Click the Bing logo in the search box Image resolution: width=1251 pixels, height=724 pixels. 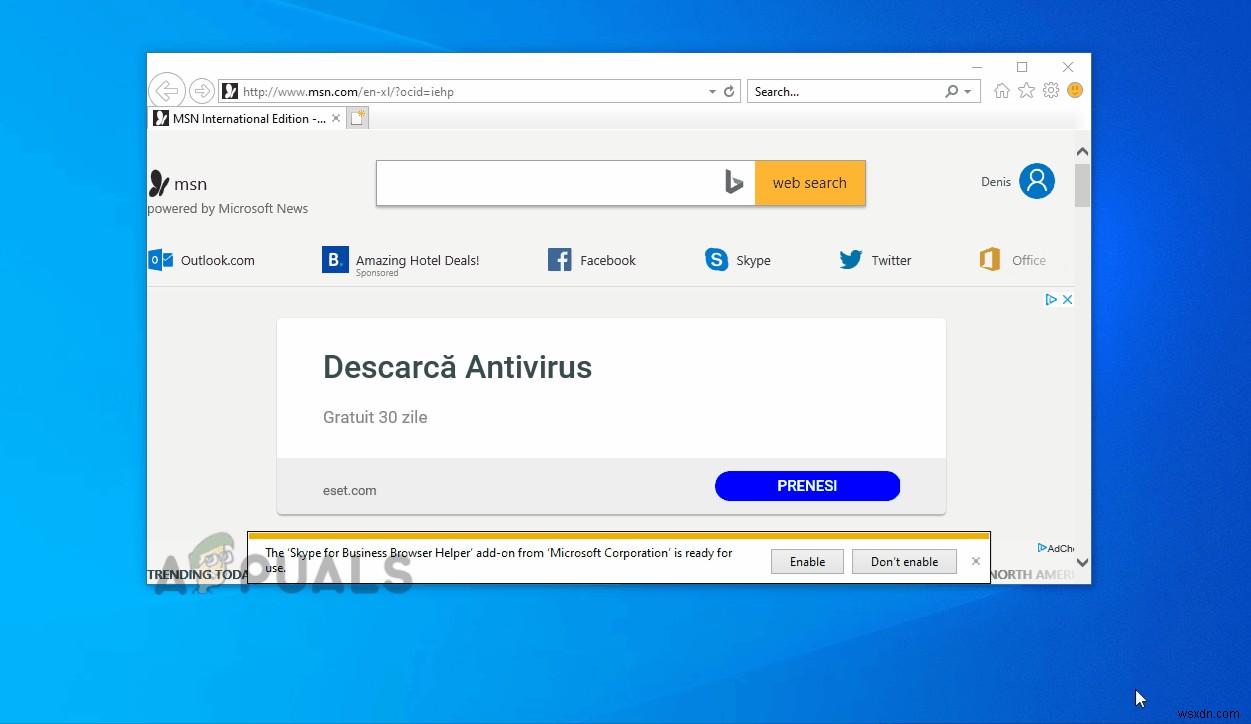point(733,182)
